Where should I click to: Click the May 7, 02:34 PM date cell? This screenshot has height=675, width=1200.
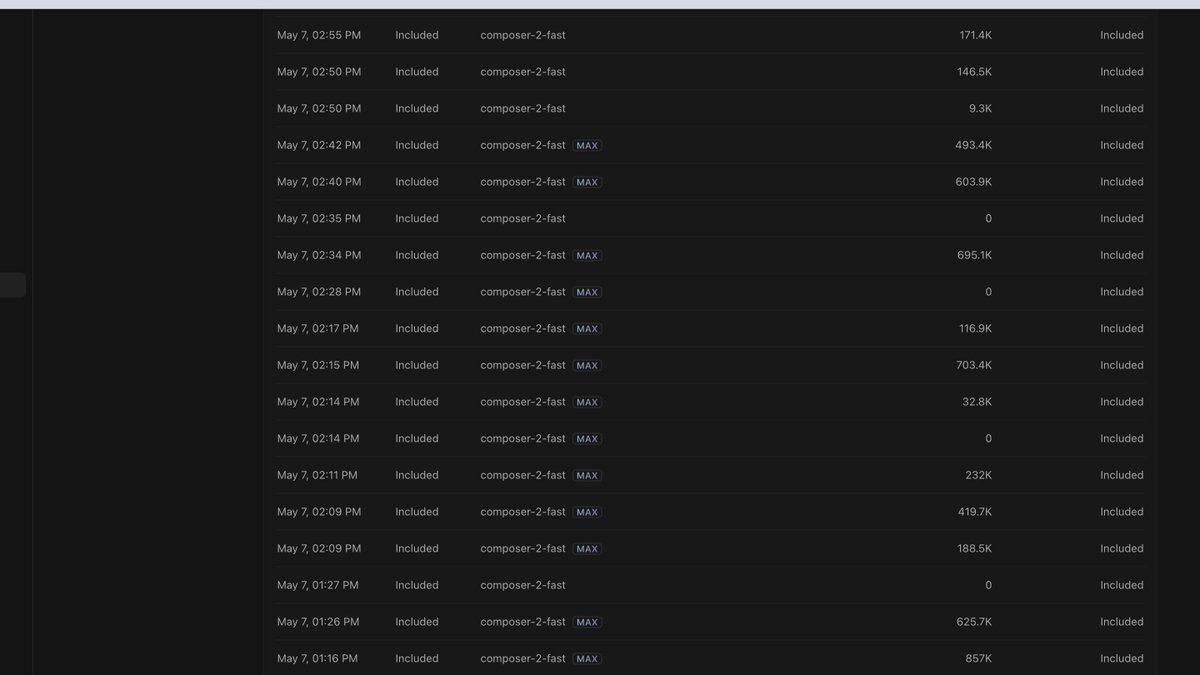[319, 255]
